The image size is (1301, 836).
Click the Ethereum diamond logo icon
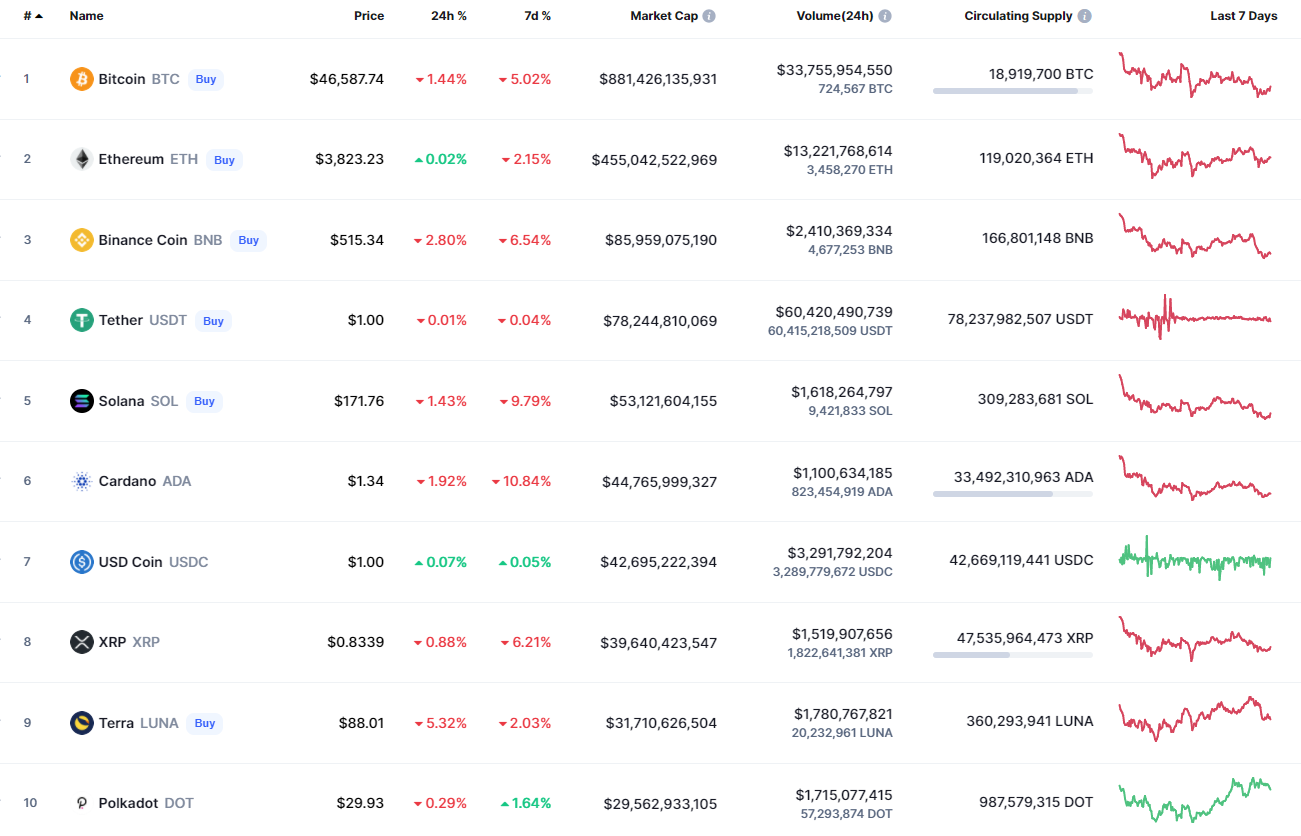[82, 159]
